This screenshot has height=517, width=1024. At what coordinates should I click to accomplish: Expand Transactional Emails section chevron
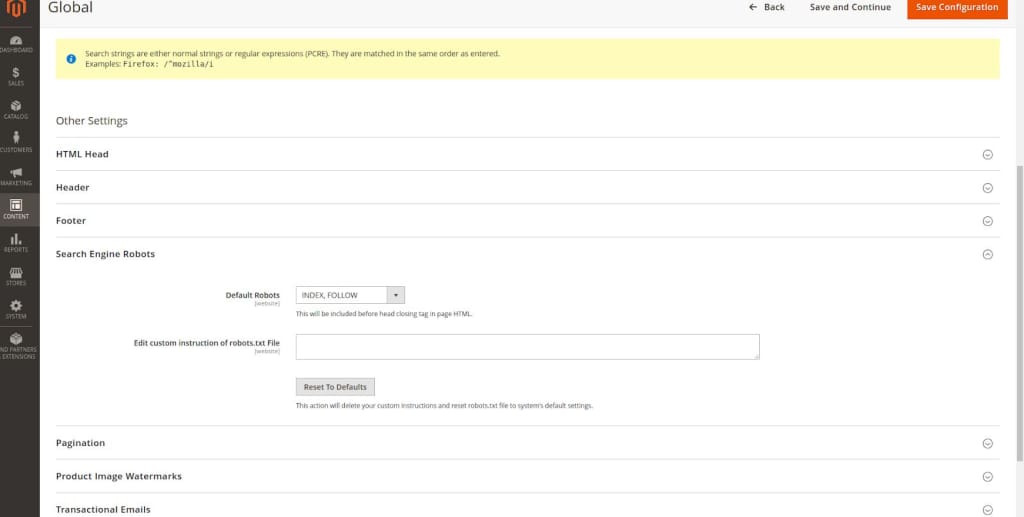(x=987, y=510)
